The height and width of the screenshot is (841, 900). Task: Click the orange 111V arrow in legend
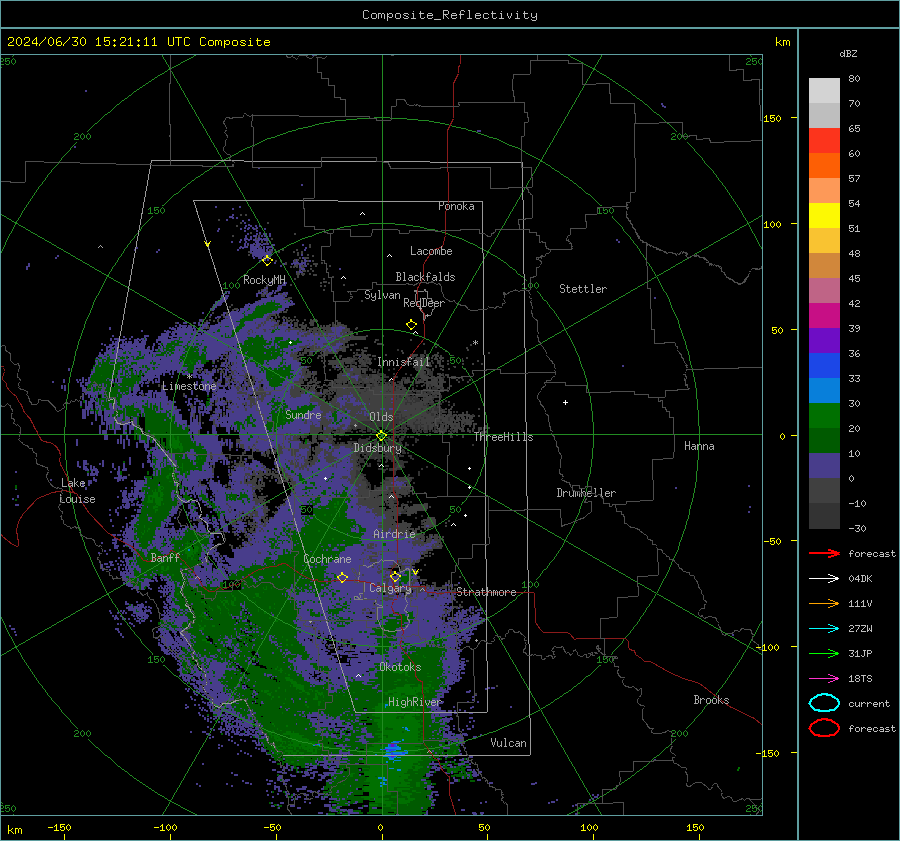[824, 603]
